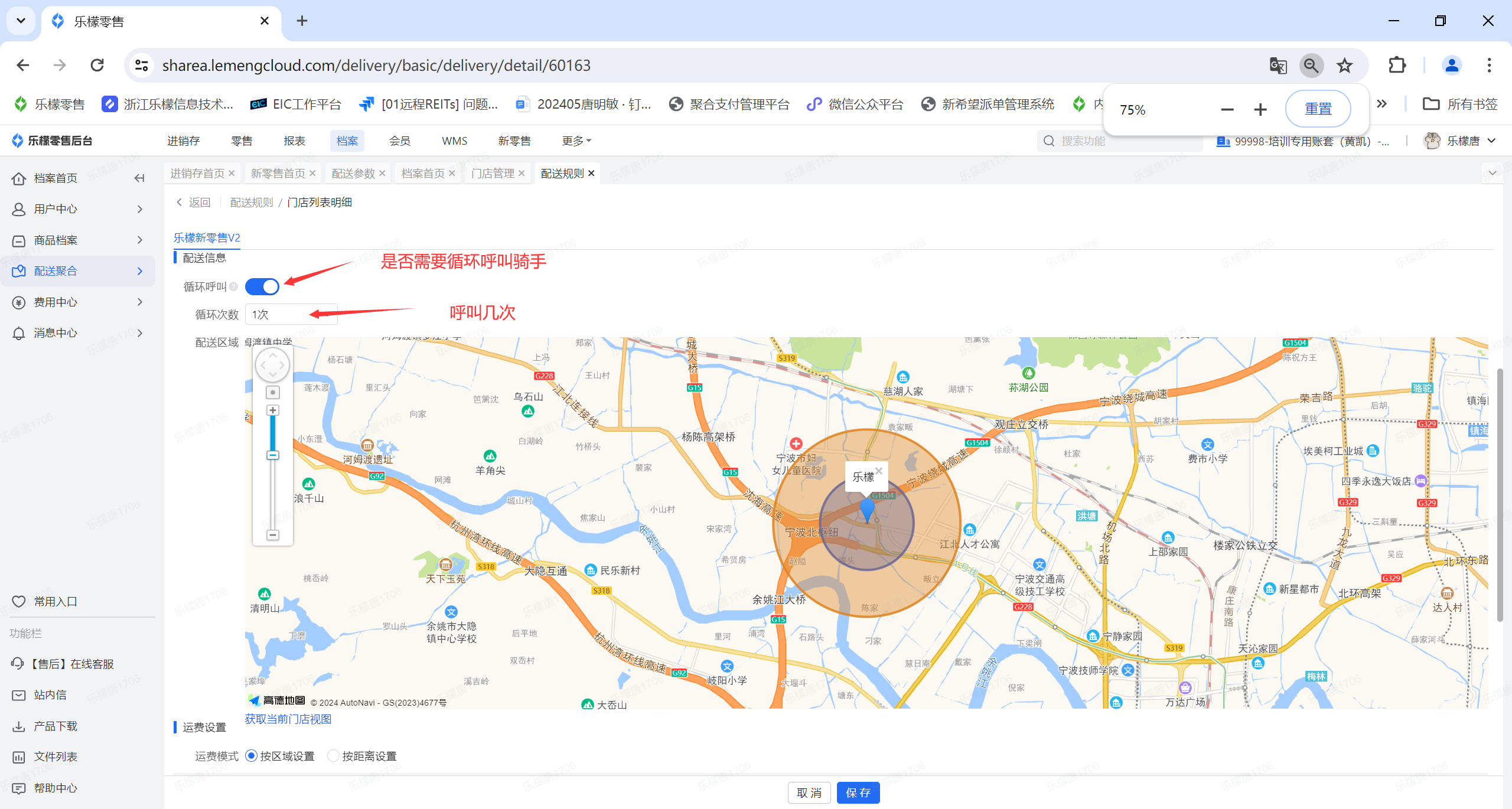
Task: Open 常用入口 heart icon
Action: [x=19, y=601]
